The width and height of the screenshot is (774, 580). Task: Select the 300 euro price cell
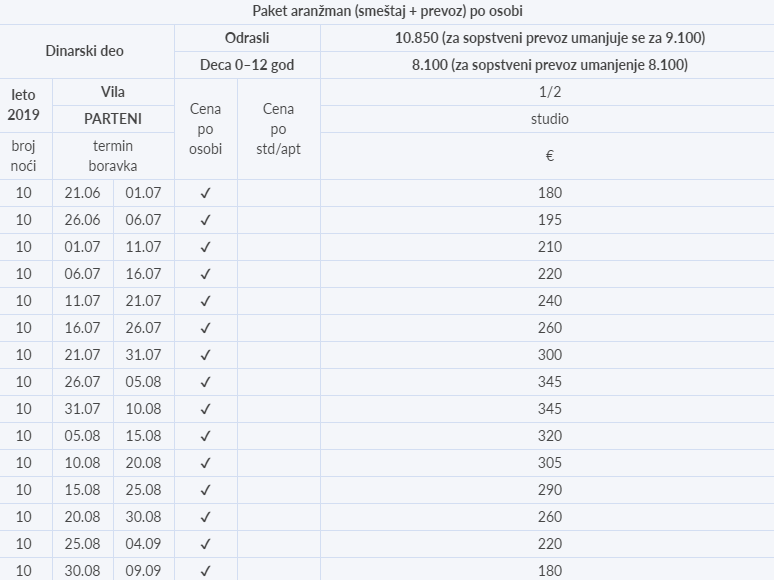pyautogui.click(x=549, y=355)
